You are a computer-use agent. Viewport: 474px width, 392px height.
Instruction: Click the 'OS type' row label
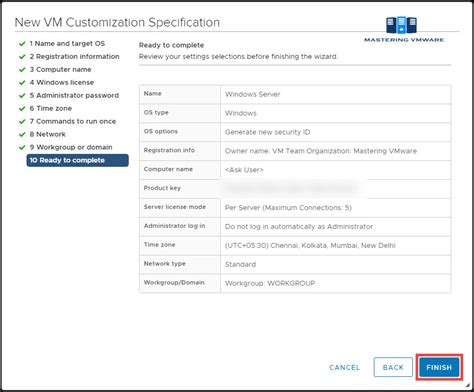point(156,113)
